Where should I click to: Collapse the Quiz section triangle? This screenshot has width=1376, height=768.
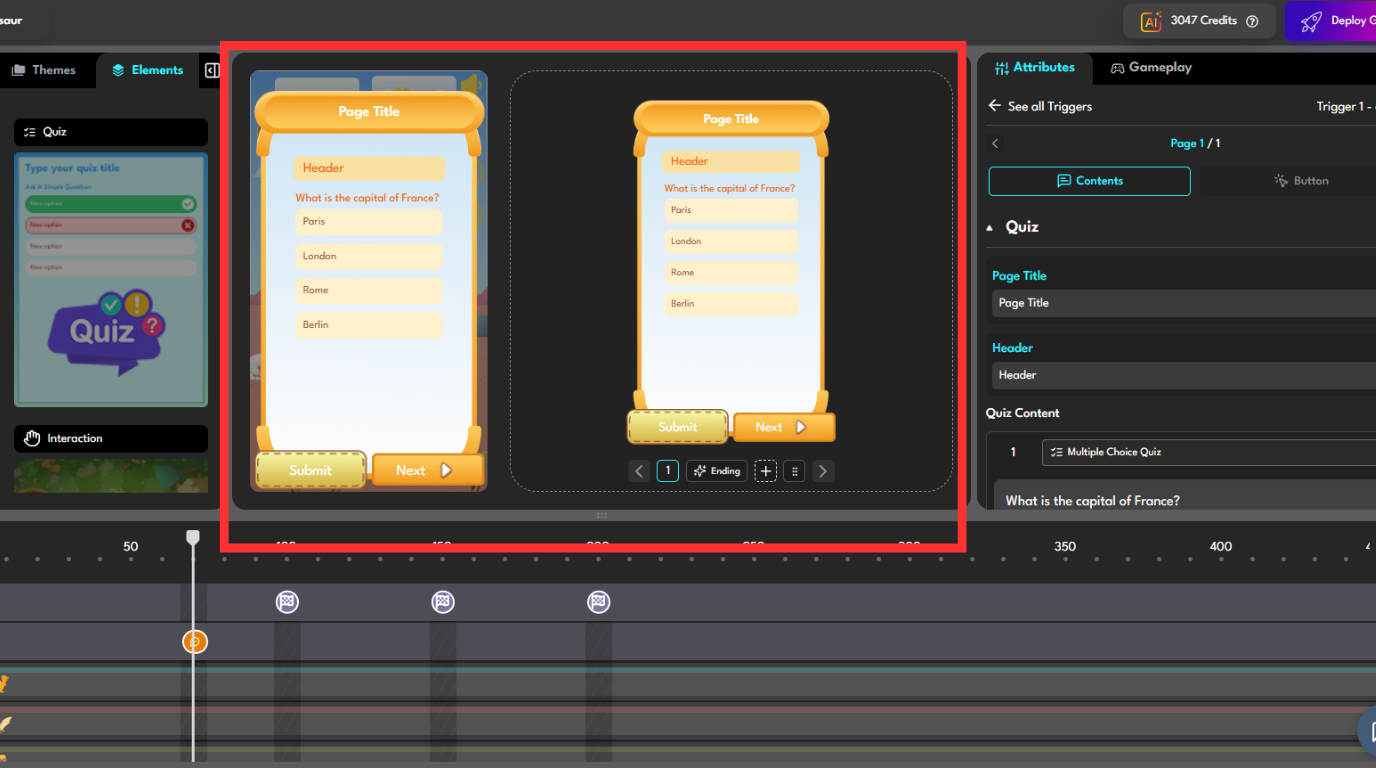pos(990,228)
